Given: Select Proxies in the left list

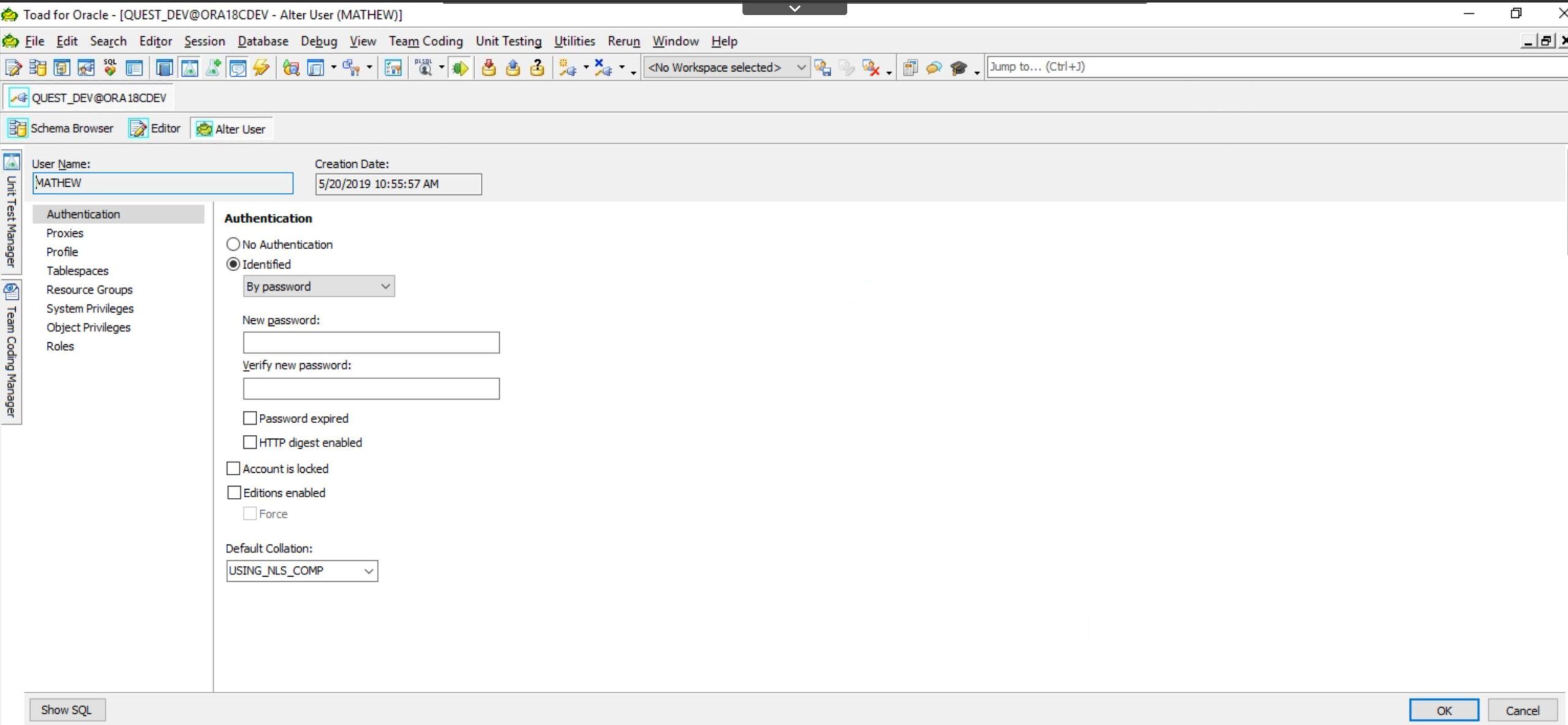Looking at the screenshot, I should pos(64,233).
